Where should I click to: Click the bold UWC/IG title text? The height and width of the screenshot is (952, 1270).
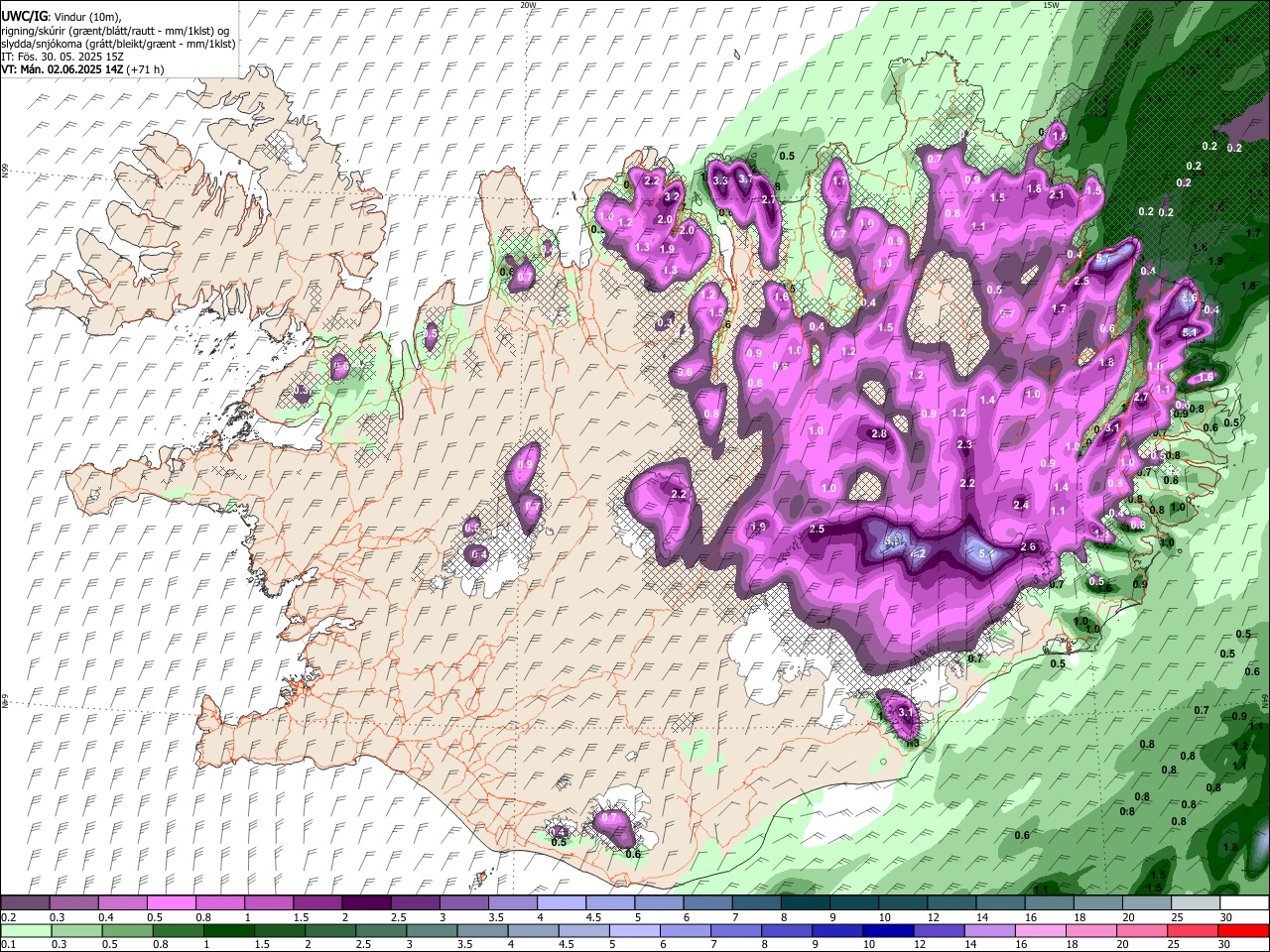pos(23,17)
